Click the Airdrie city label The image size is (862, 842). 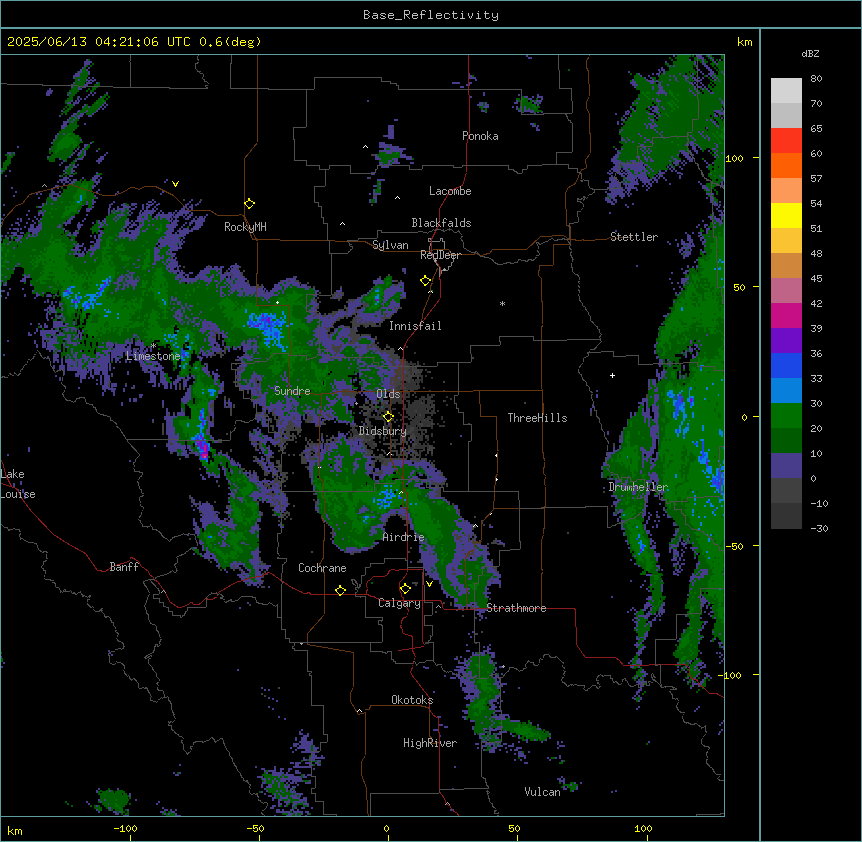(404, 537)
